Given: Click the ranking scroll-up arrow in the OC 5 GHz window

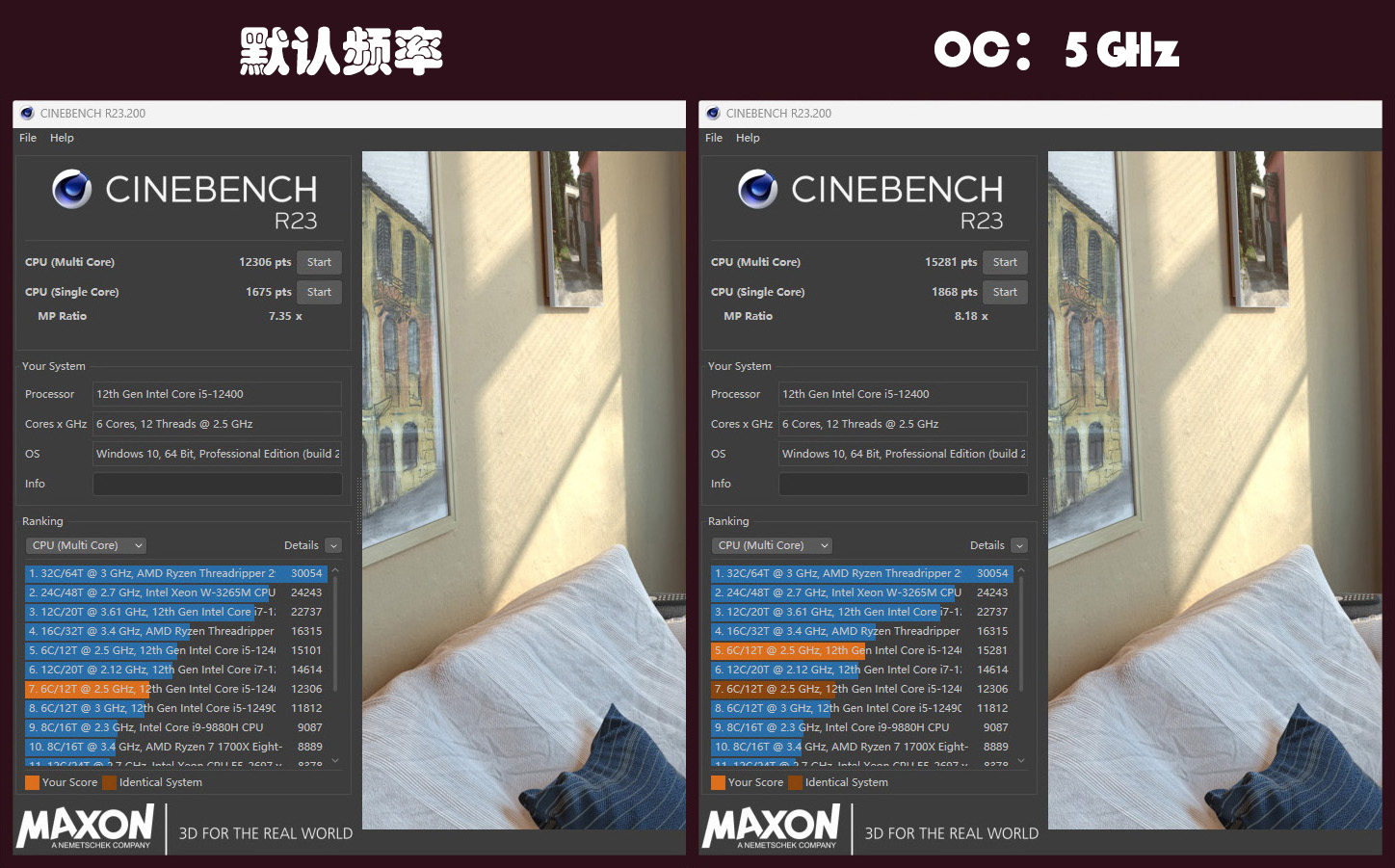Looking at the screenshot, I should click(1021, 570).
